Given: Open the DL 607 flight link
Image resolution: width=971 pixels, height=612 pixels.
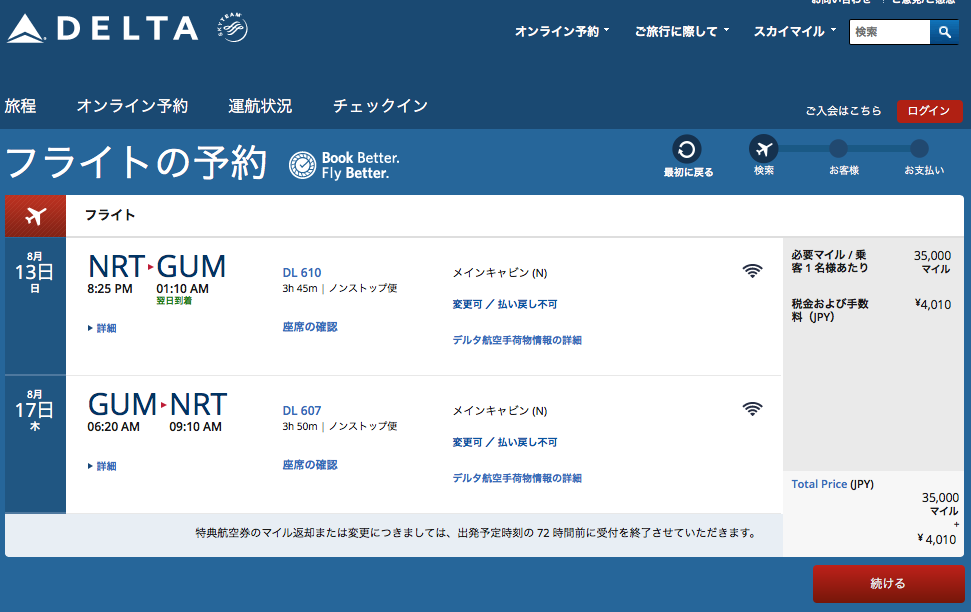Looking at the screenshot, I should pos(302,411).
